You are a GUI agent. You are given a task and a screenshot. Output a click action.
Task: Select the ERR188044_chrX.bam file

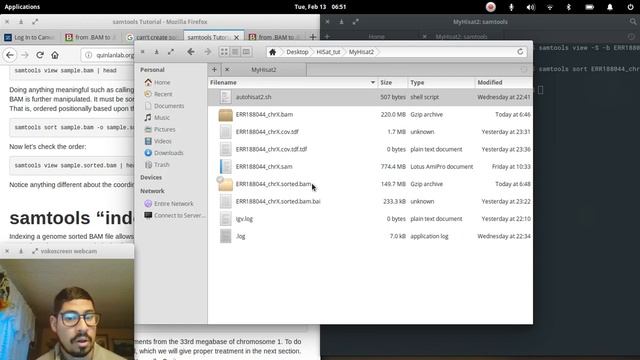(370, 114)
